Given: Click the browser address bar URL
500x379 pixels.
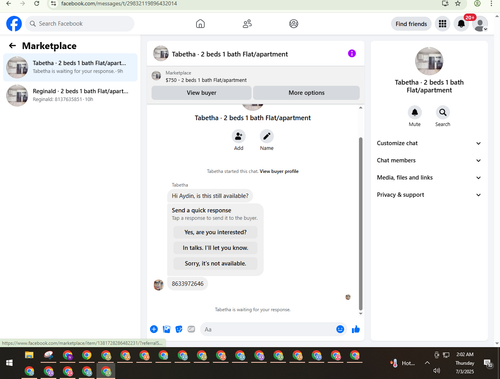Looking at the screenshot, I should [x=119, y=4].
